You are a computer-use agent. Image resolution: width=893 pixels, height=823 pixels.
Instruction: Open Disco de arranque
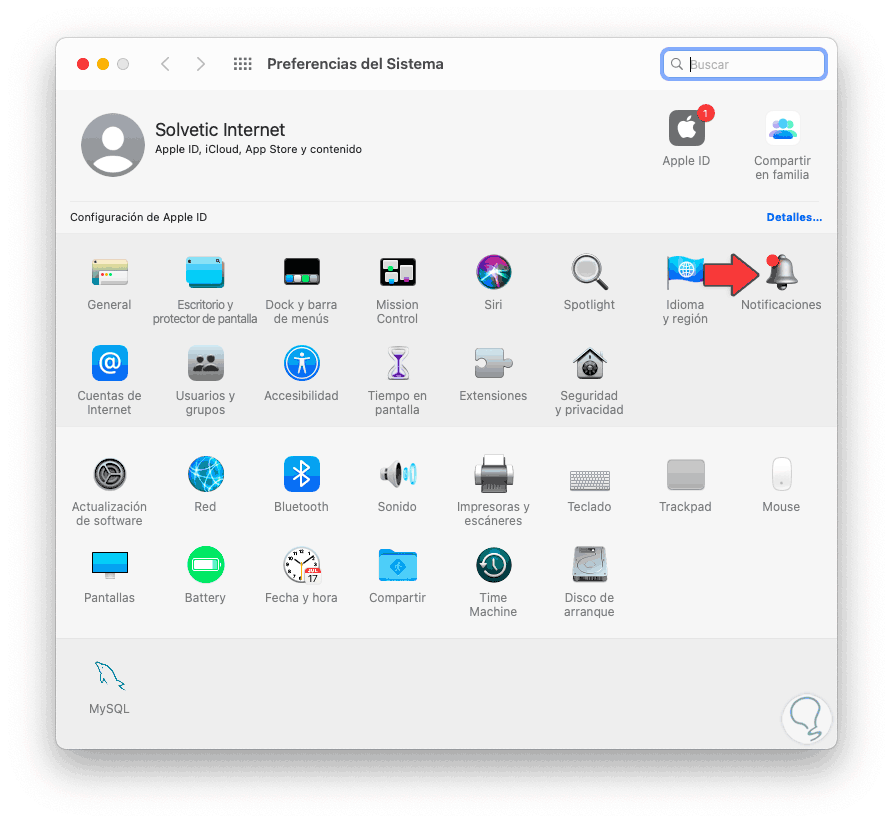coord(589,565)
